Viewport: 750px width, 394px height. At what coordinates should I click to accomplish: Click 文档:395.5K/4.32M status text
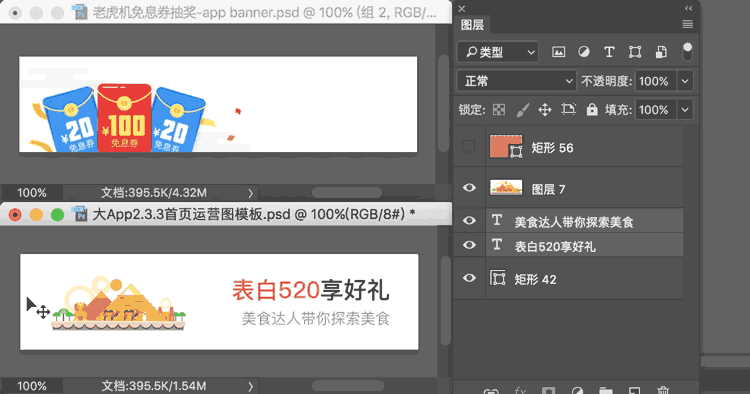(x=154, y=193)
